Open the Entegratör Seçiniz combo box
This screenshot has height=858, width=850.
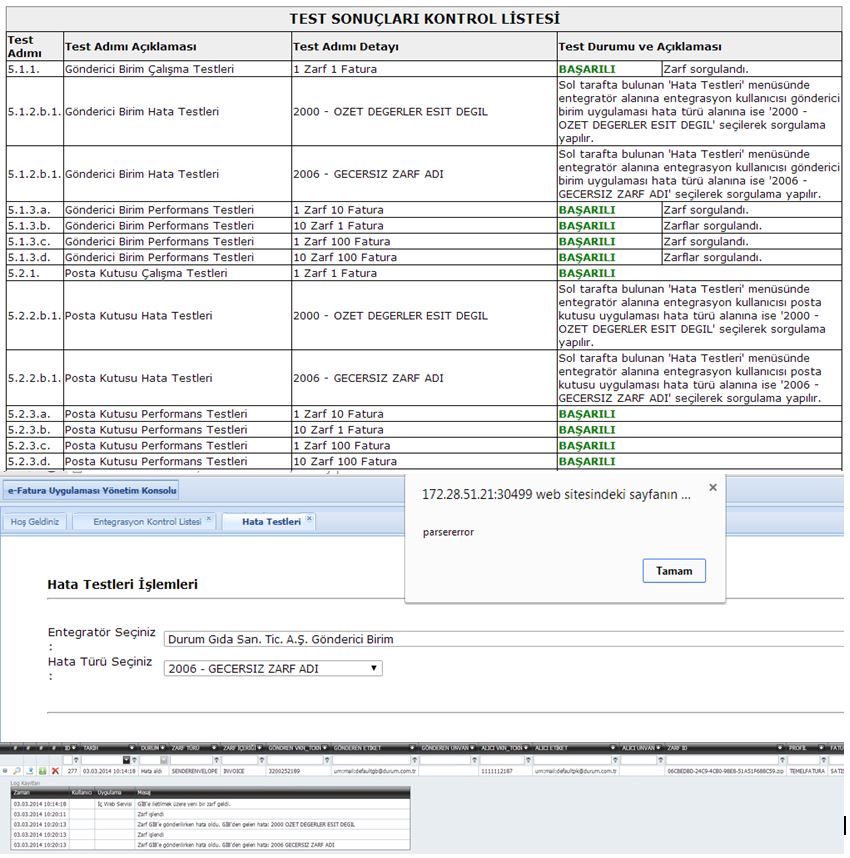point(500,639)
